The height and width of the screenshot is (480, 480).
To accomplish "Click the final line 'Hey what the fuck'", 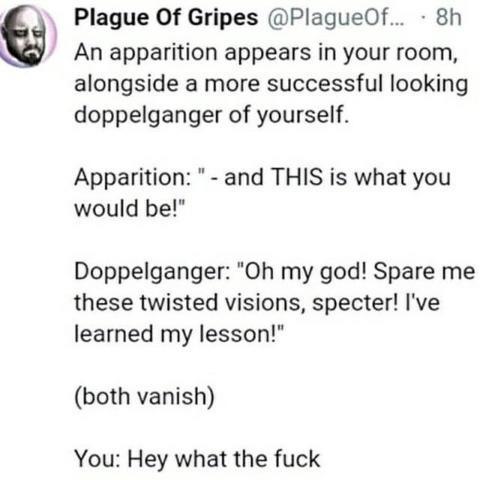I will click(224, 459).
